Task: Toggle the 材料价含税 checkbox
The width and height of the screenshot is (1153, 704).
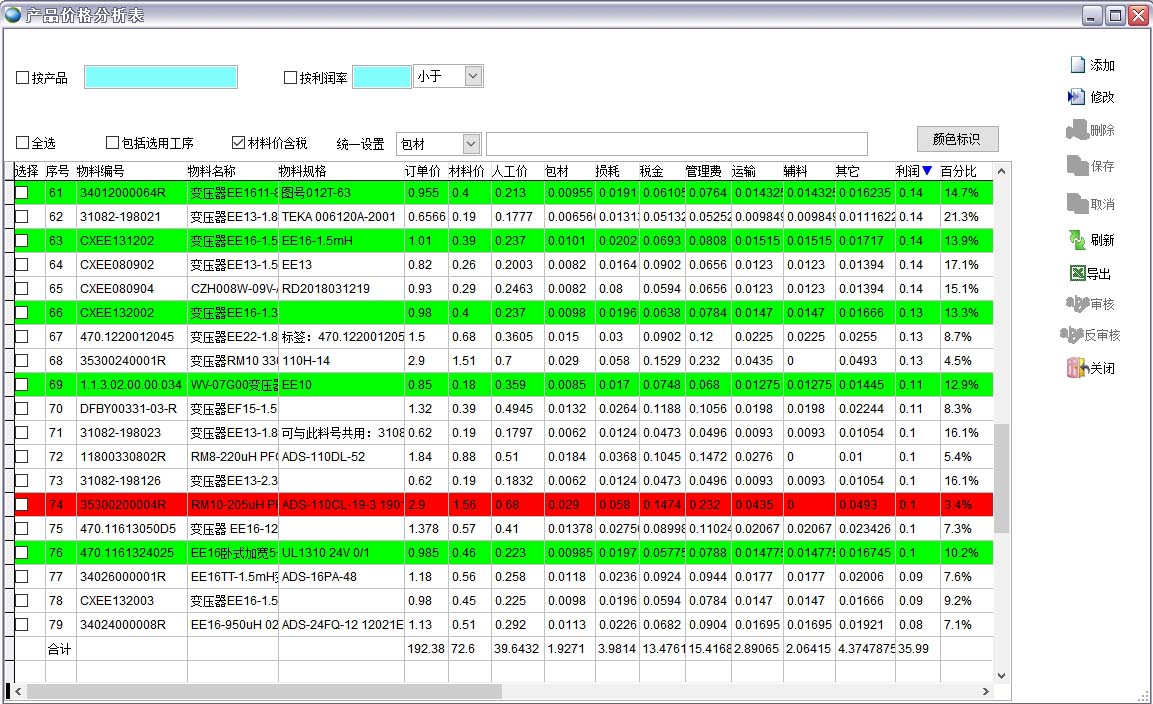Action: (238, 143)
